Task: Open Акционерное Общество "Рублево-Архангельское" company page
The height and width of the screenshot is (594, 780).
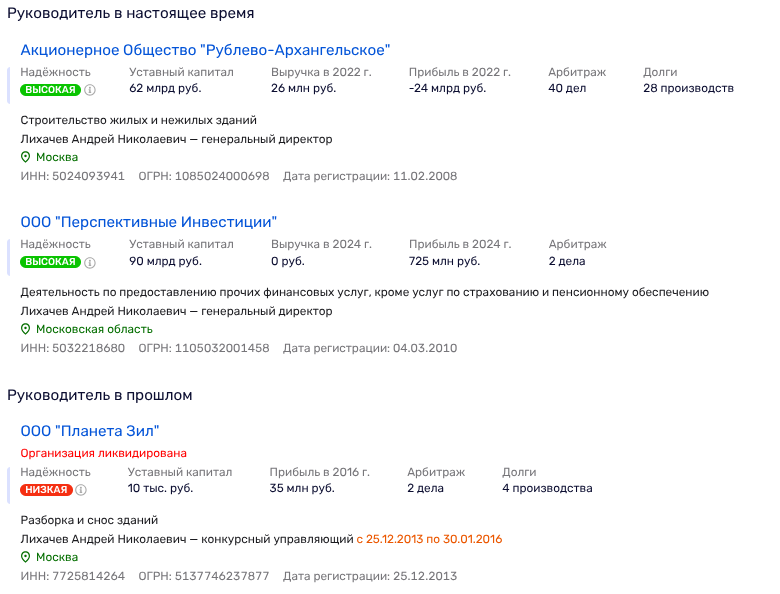Action: point(205,50)
